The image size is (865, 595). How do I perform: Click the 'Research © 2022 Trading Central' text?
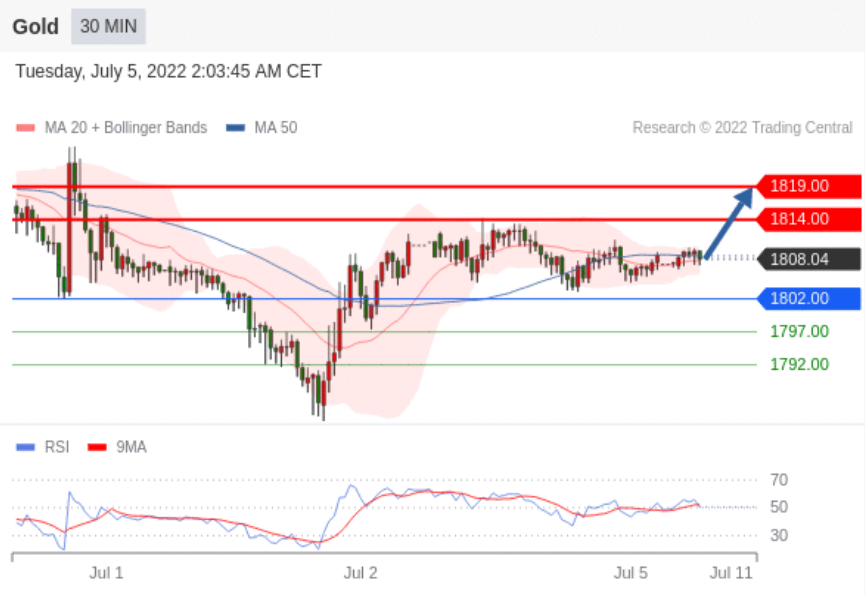tap(743, 128)
